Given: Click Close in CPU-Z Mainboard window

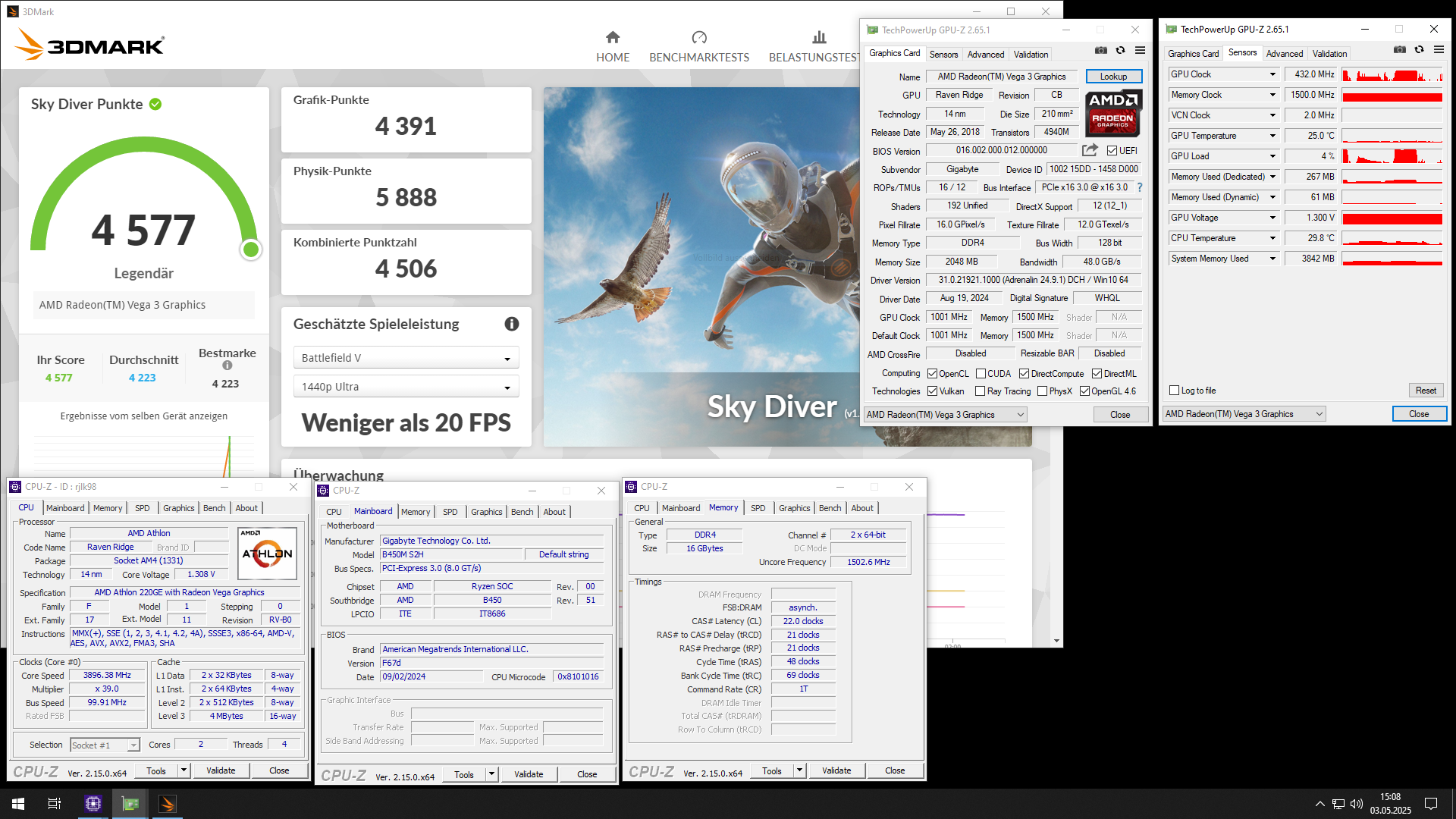Looking at the screenshot, I should 587,774.
